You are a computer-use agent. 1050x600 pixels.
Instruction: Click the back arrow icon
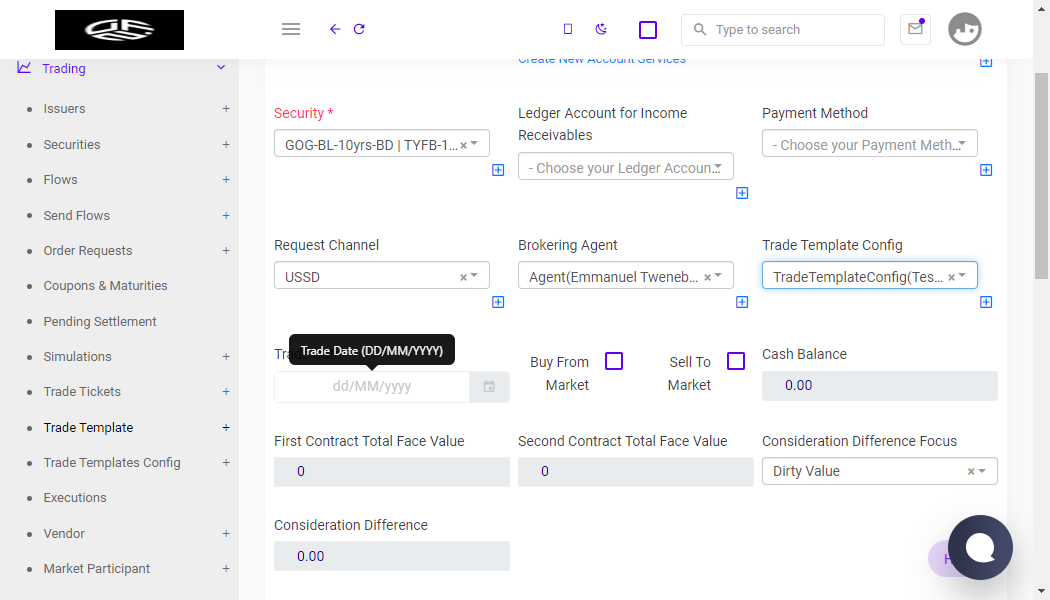pos(335,29)
